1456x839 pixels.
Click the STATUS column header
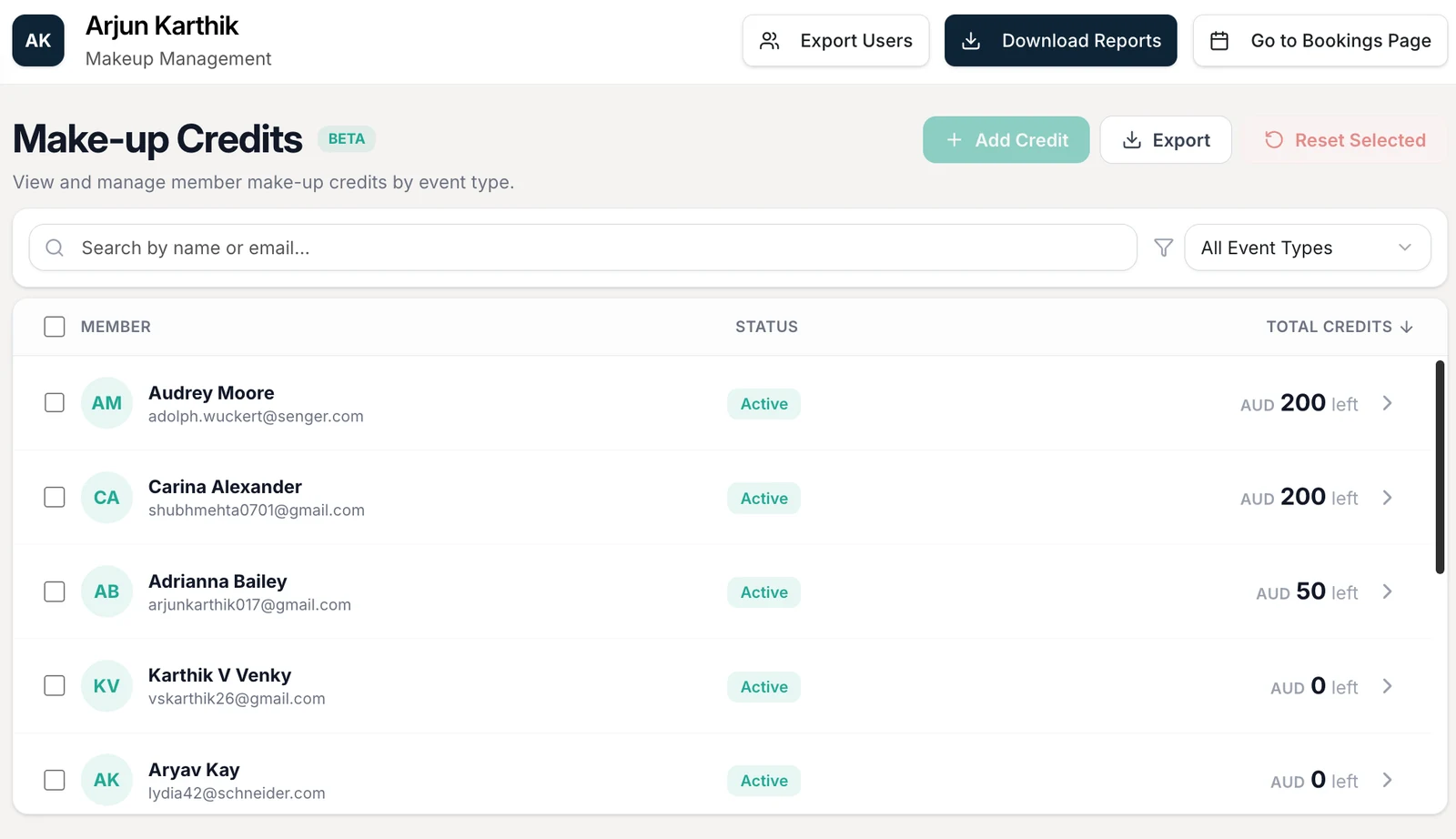[766, 327]
